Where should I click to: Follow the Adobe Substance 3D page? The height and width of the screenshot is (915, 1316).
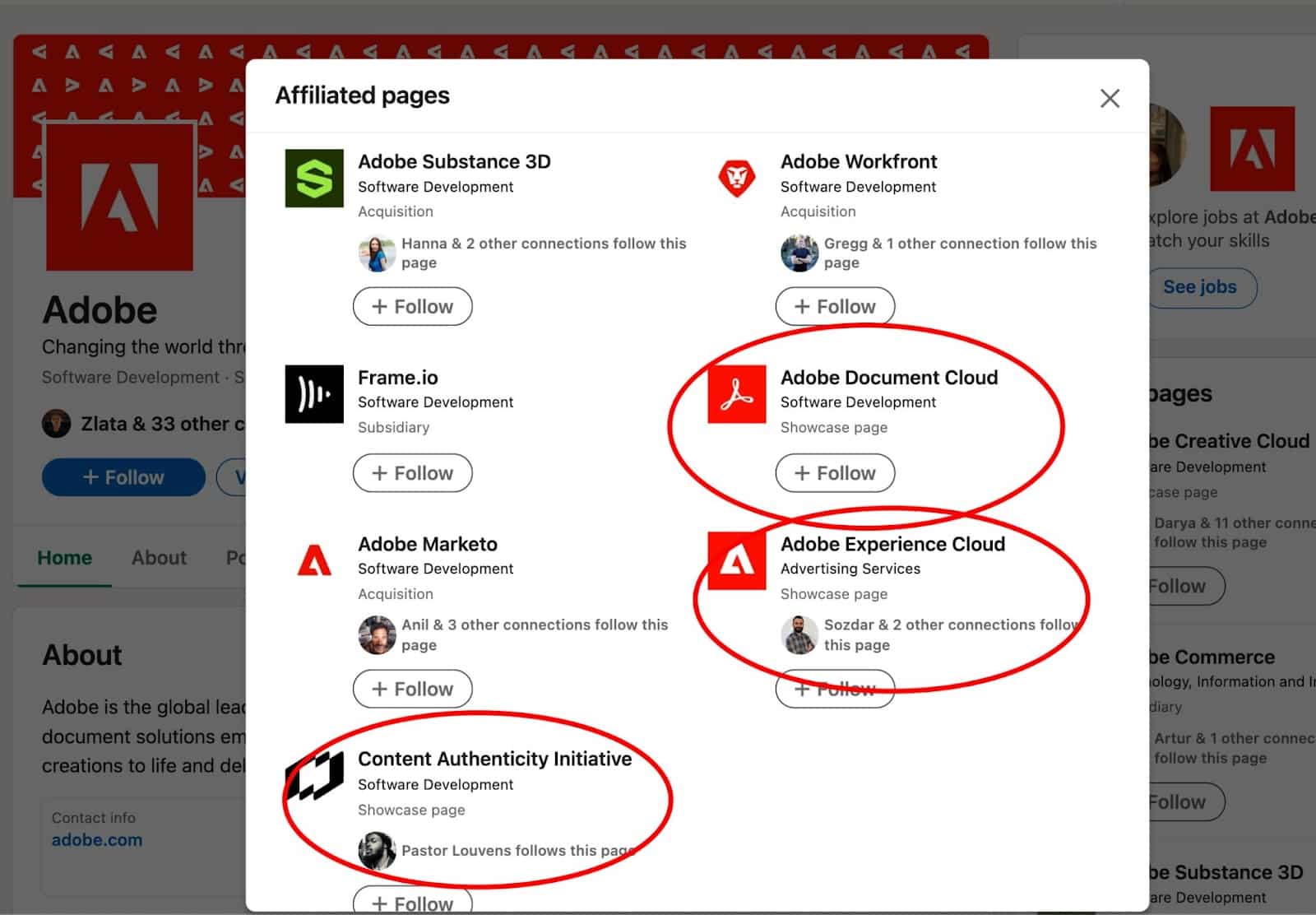pos(412,306)
